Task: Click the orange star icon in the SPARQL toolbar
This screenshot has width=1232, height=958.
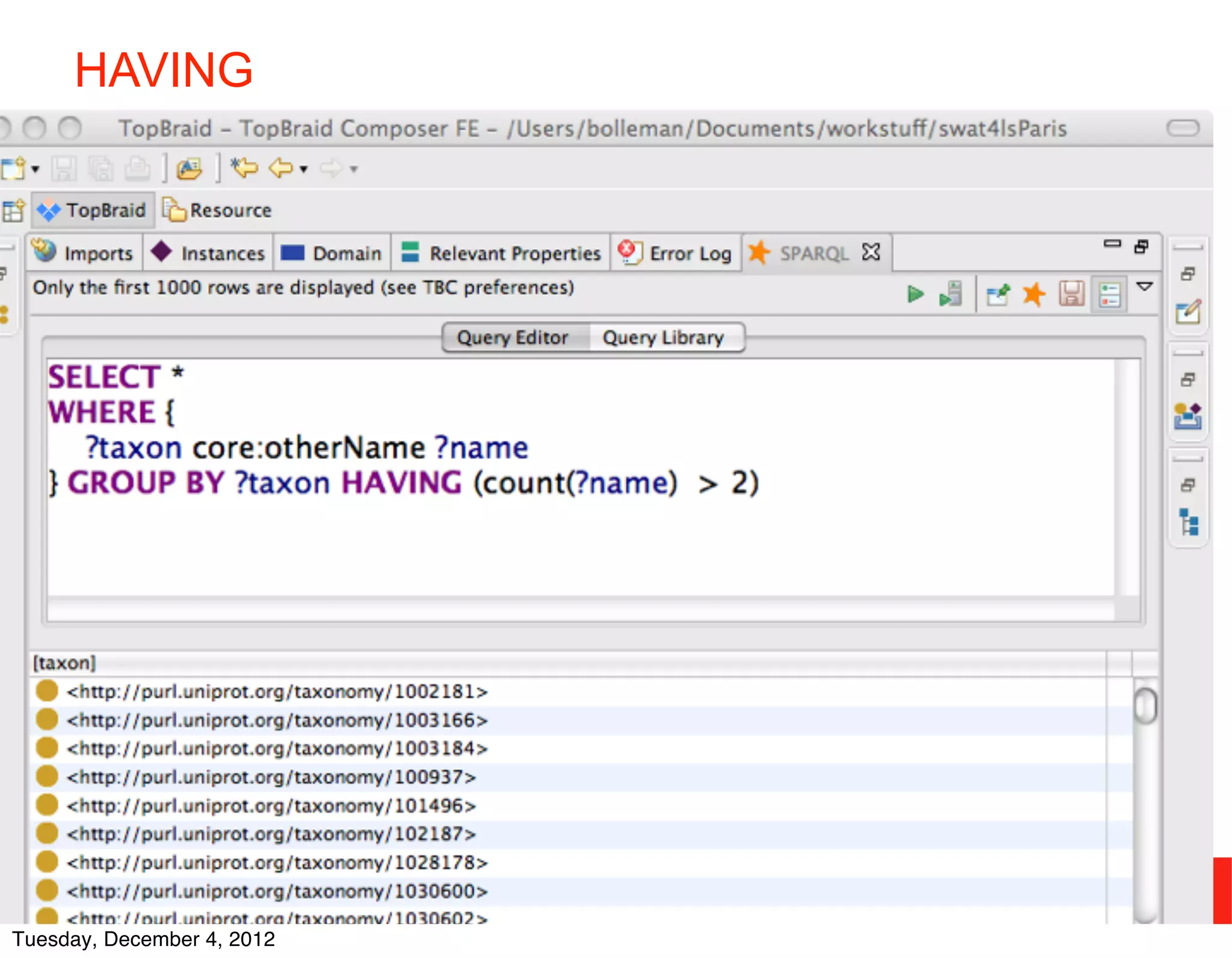Action: [x=1034, y=294]
